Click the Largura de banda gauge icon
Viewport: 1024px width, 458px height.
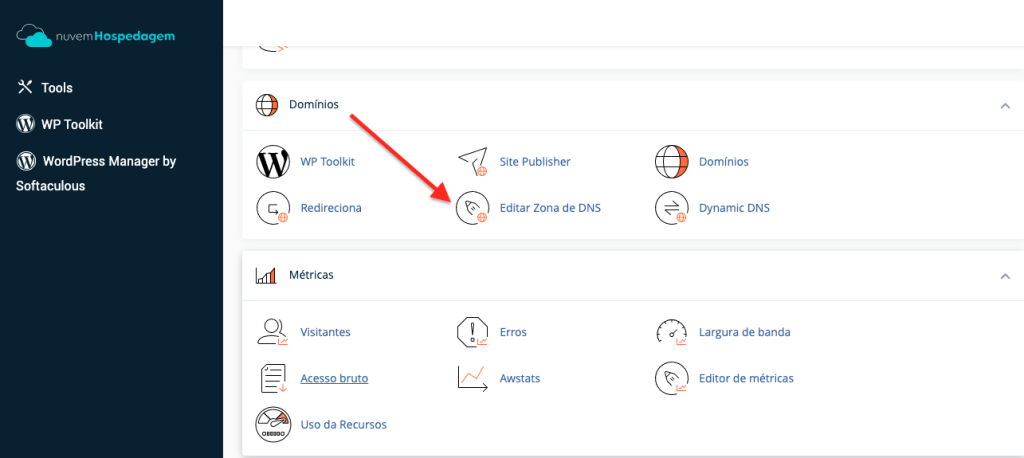pyautogui.click(x=672, y=332)
